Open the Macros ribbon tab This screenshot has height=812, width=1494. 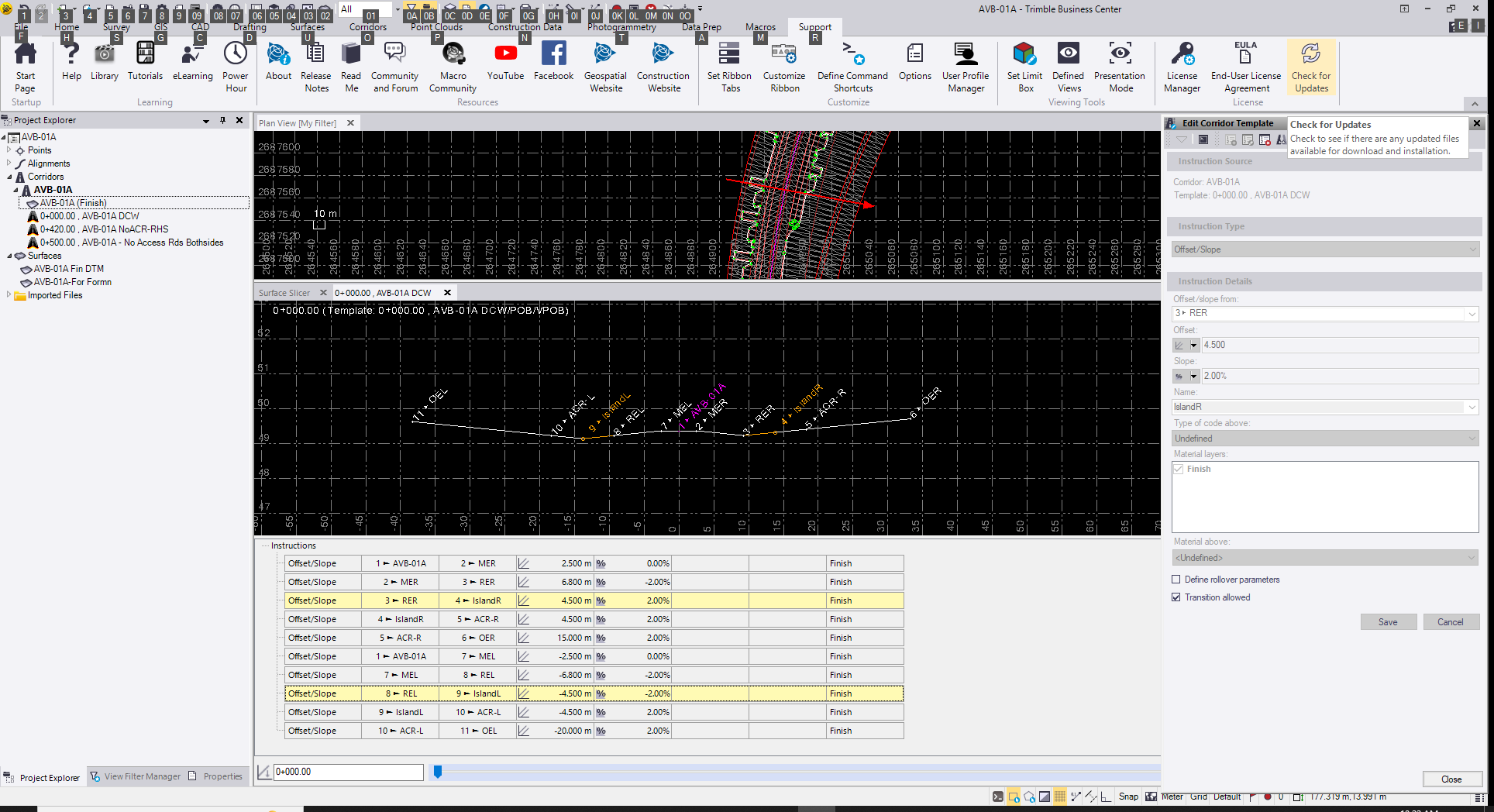point(760,27)
